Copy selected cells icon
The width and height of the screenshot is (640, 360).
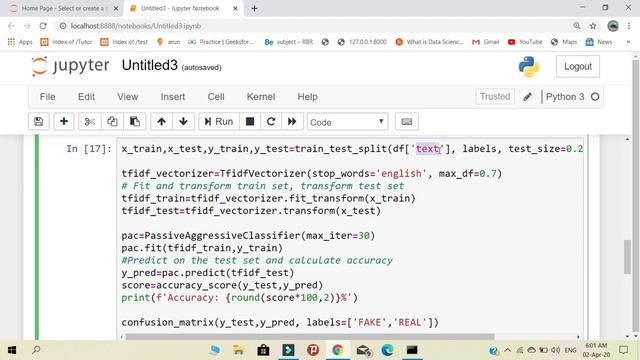coord(112,122)
